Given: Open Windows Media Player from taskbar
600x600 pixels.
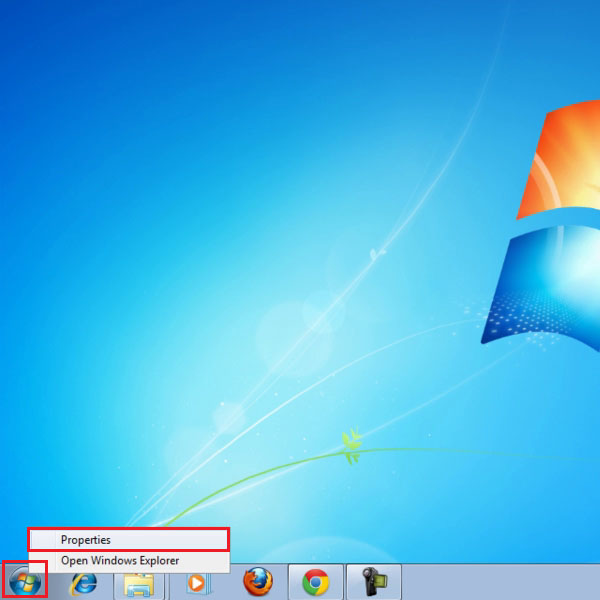Looking at the screenshot, I should click(198, 583).
